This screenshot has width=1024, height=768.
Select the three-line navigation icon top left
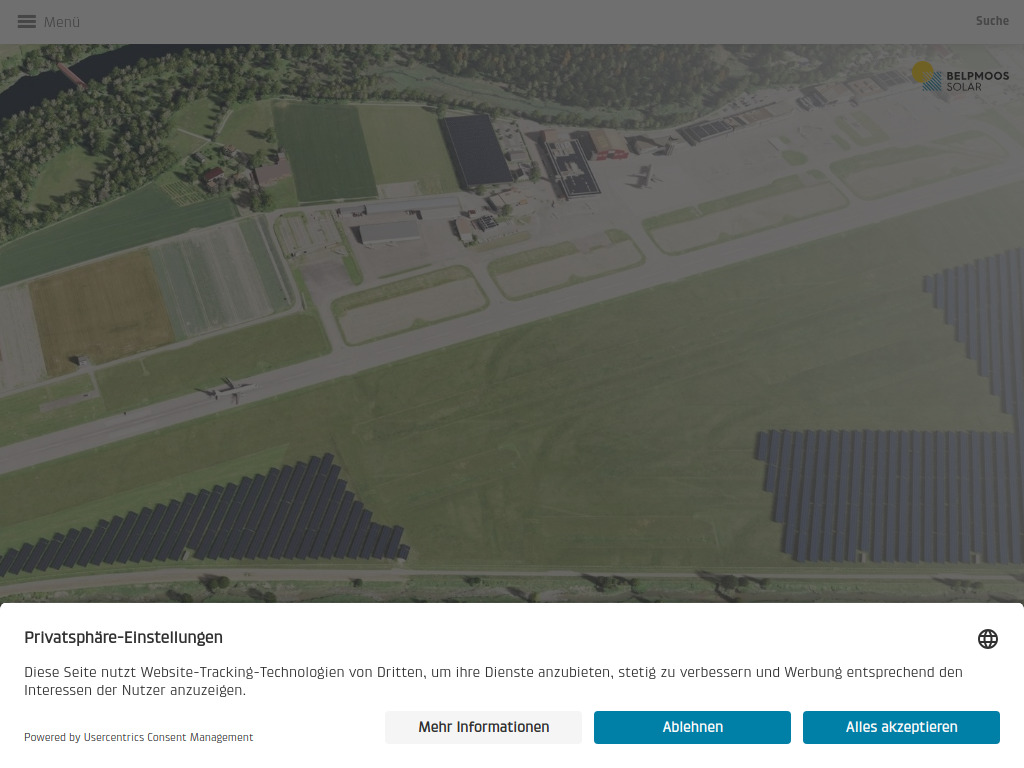pos(25,21)
